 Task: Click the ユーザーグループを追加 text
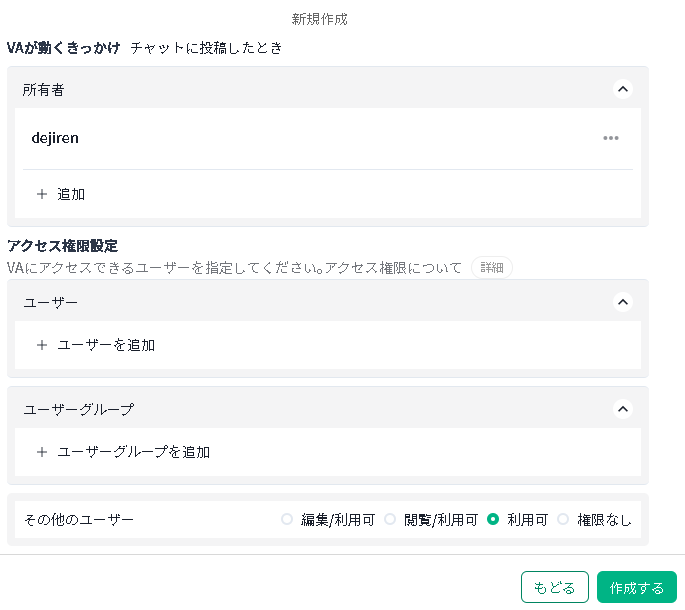[x=133, y=452]
